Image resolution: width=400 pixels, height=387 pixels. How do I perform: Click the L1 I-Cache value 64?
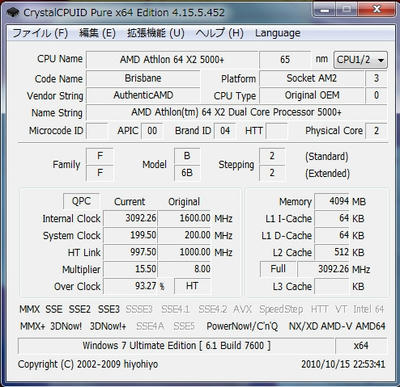[x=332, y=218]
